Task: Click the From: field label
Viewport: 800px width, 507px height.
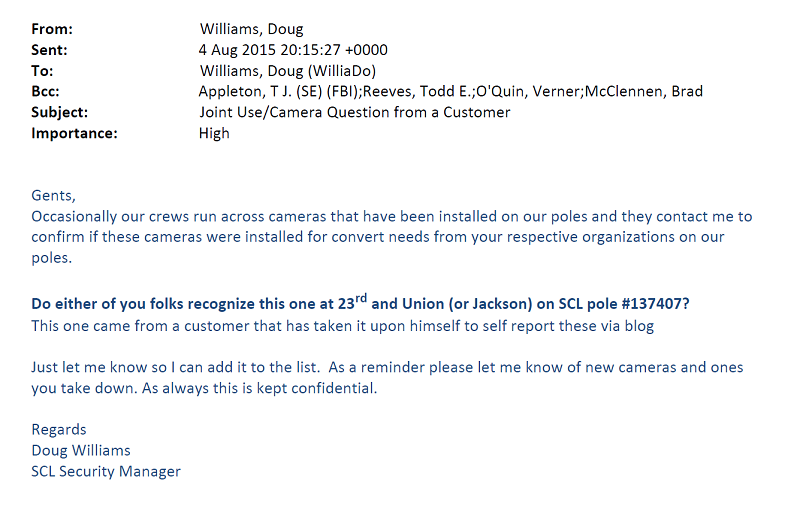Action: pos(52,29)
